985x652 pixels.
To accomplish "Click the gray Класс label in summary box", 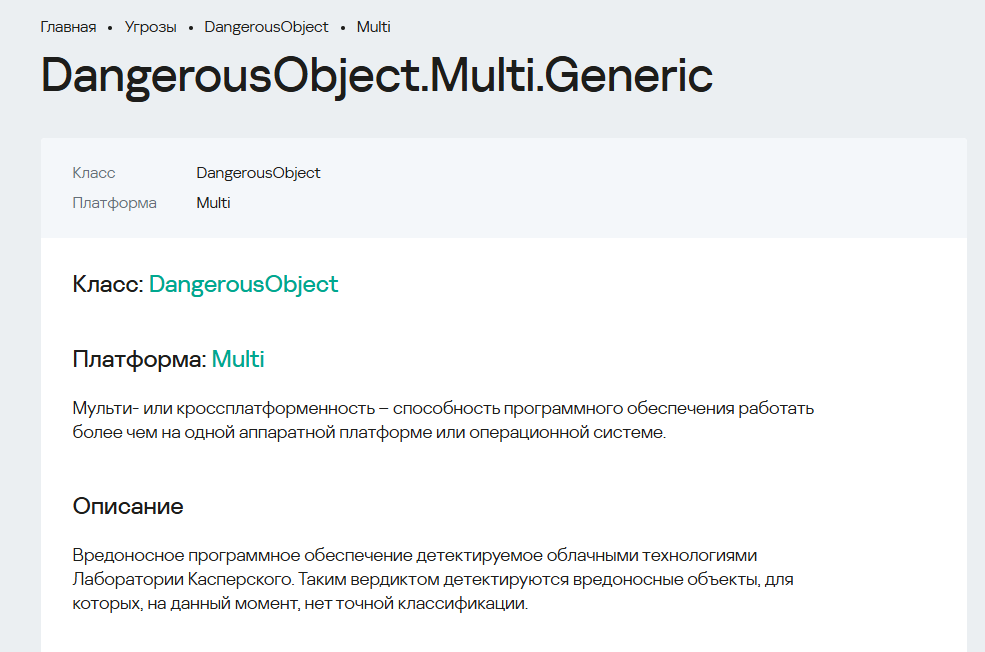I will [x=94, y=173].
